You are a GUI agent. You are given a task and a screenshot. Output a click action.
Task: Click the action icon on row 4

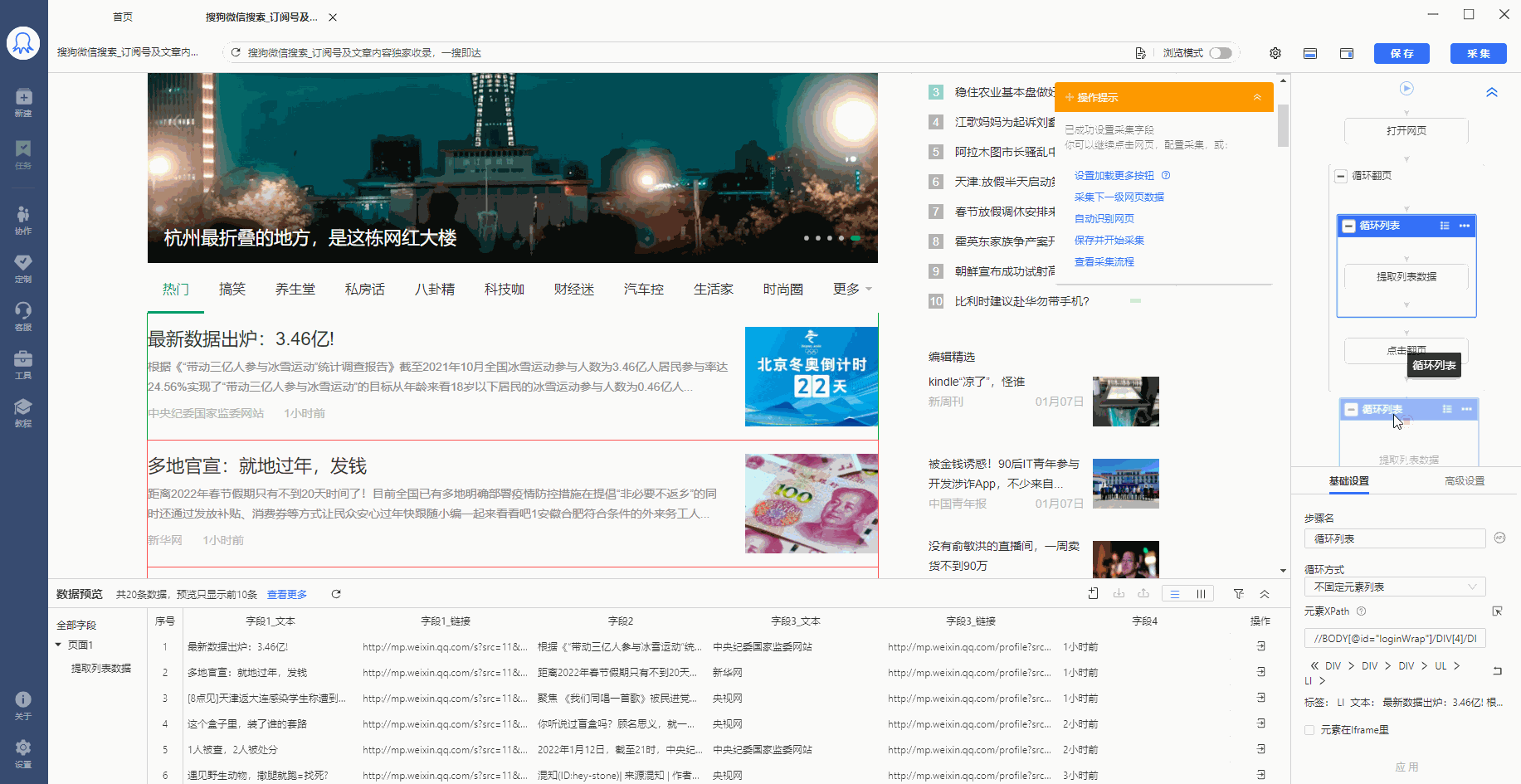(x=1261, y=723)
